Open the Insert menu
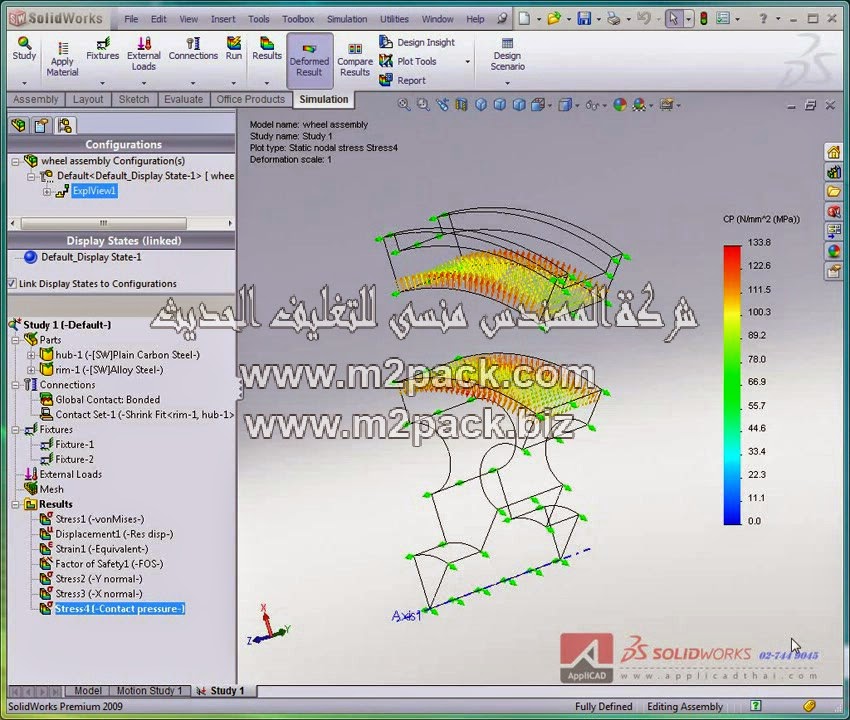 (x=223, y=19)
